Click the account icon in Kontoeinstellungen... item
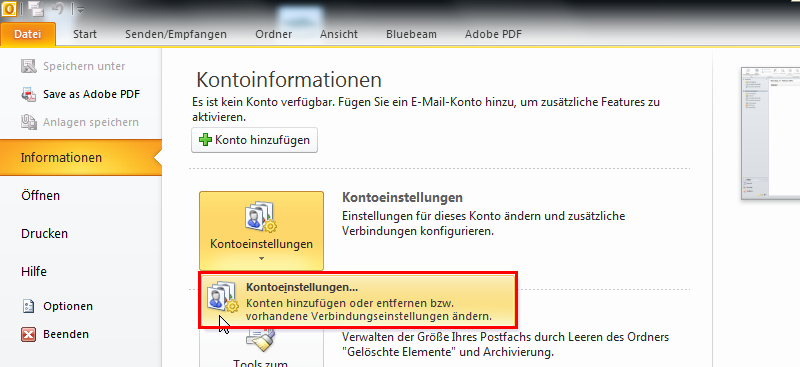Viewport: 800px width, 367px height. click(x=223, y=298)
